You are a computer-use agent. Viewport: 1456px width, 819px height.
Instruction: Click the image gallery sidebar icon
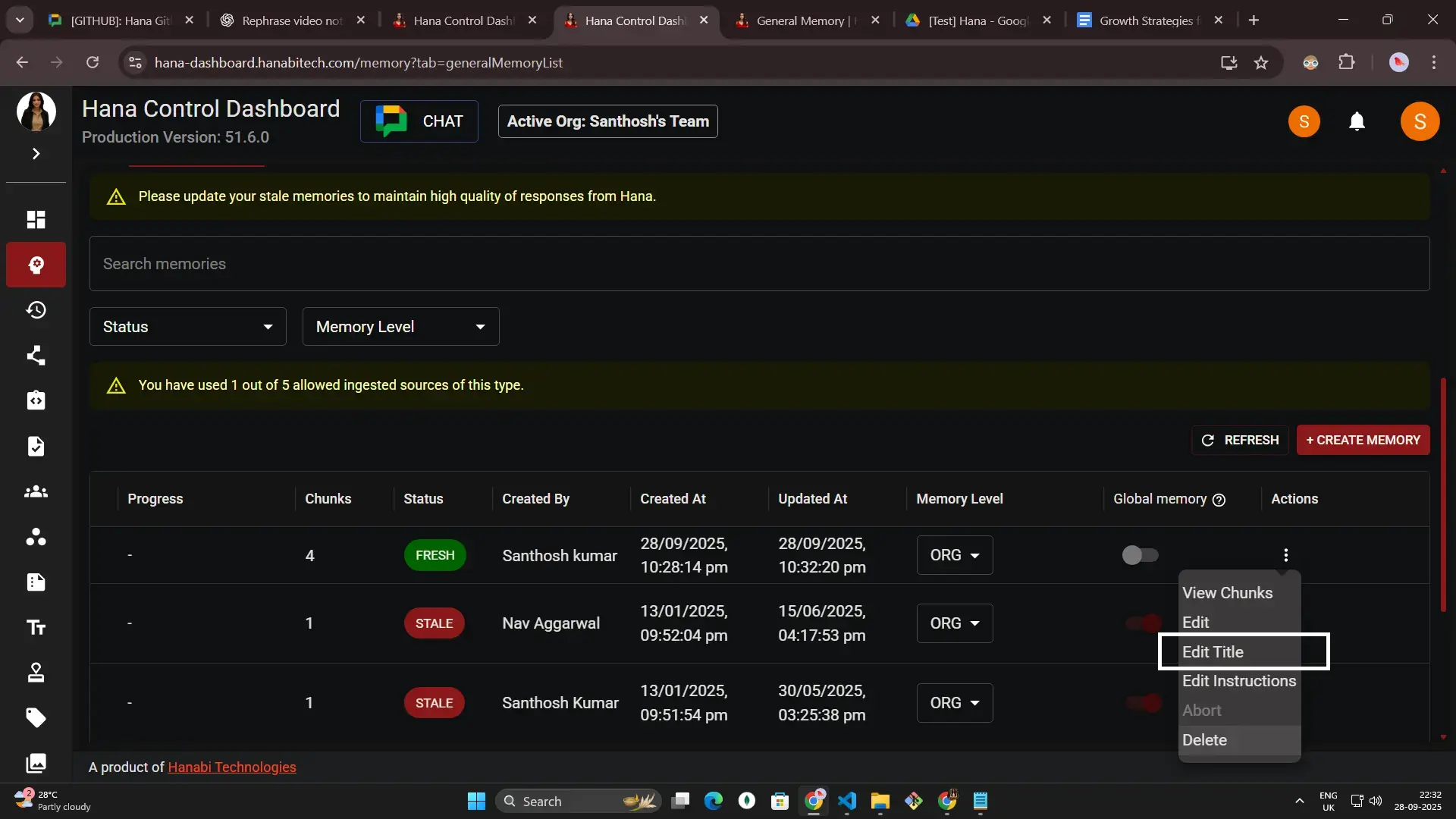(36, 762)
